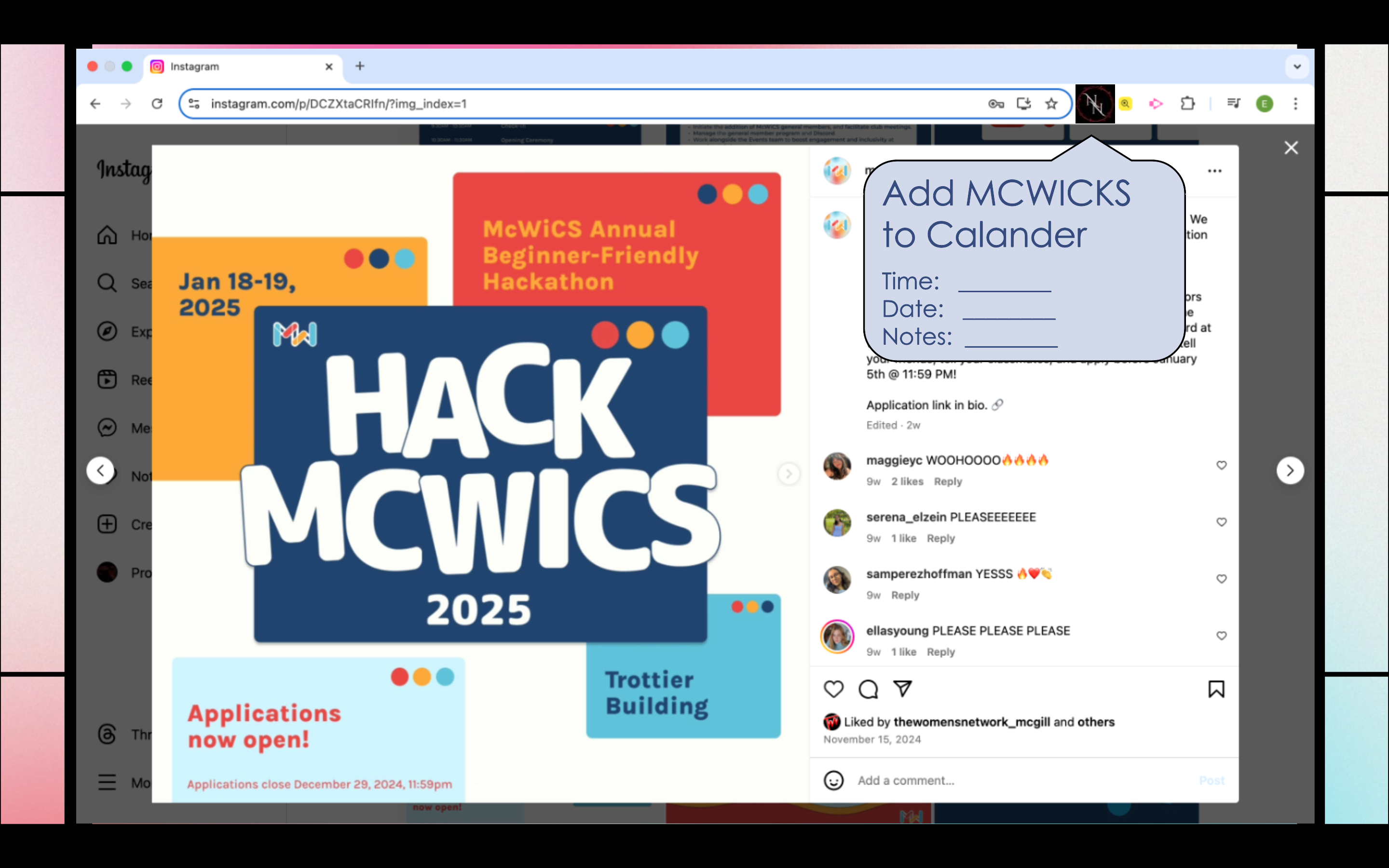Go to next post arrow

coord(1290,471)
